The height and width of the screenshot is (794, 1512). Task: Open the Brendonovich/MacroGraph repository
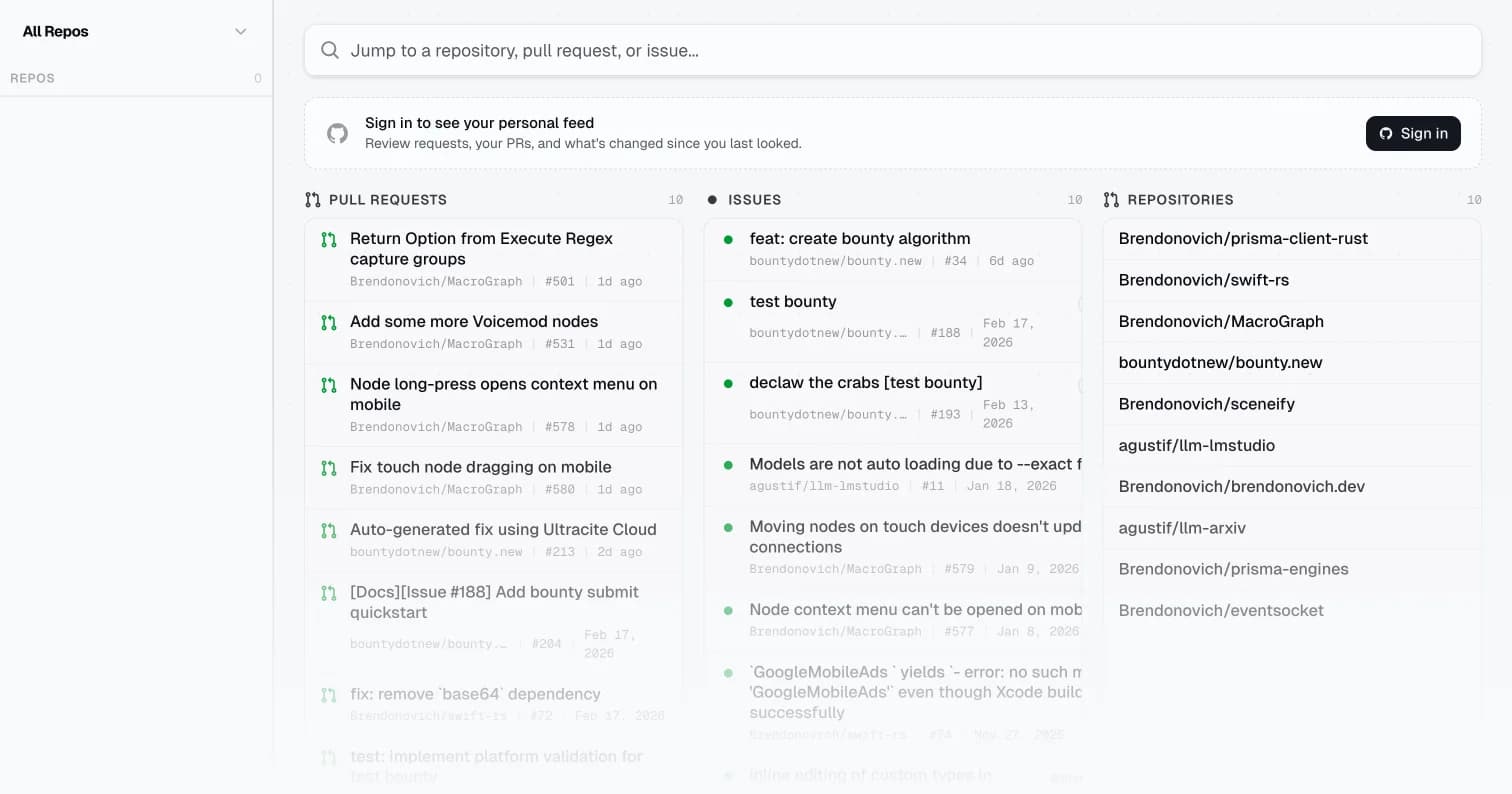click(x=1221, y=321)
